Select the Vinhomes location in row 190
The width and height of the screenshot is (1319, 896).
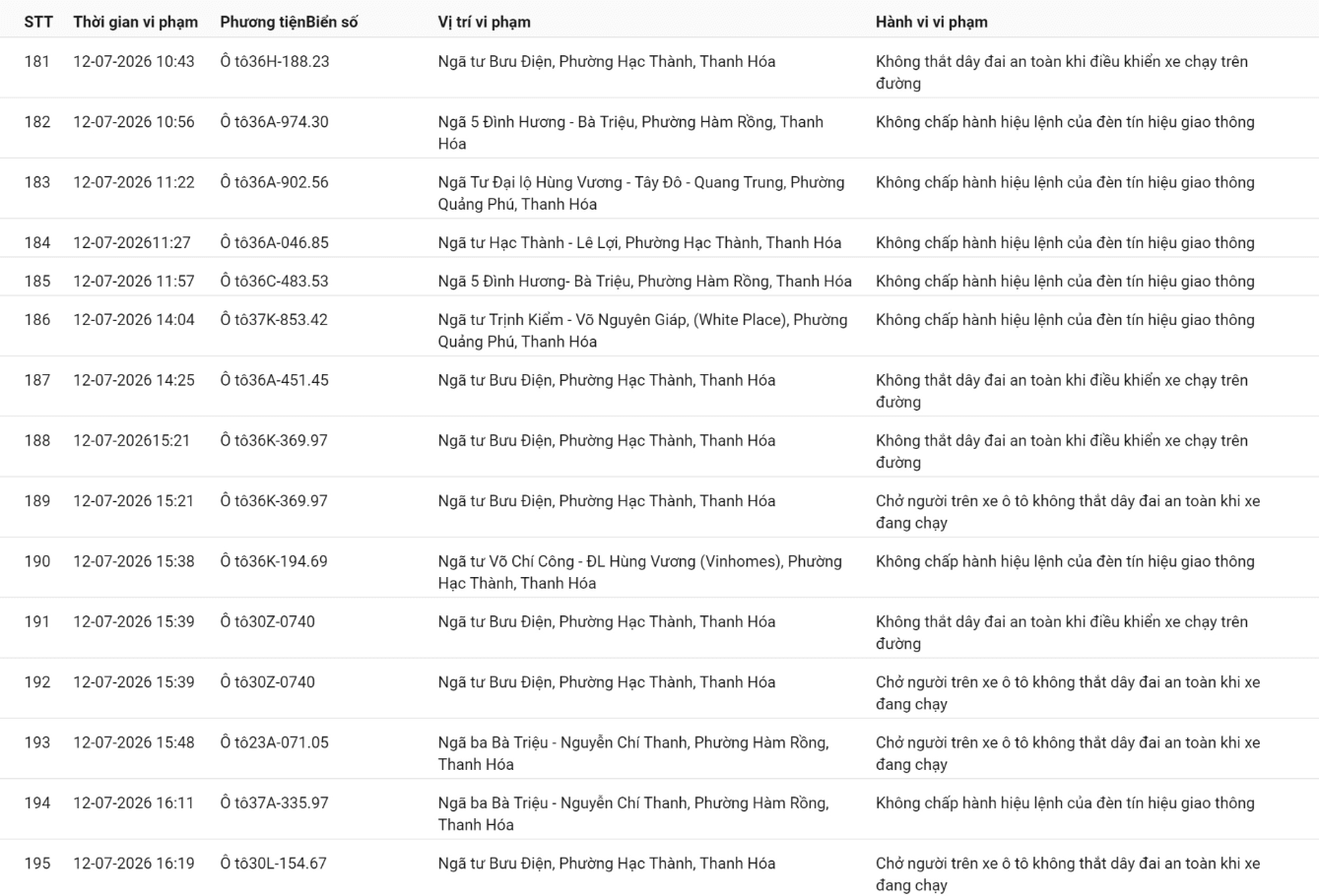(640, 571)
